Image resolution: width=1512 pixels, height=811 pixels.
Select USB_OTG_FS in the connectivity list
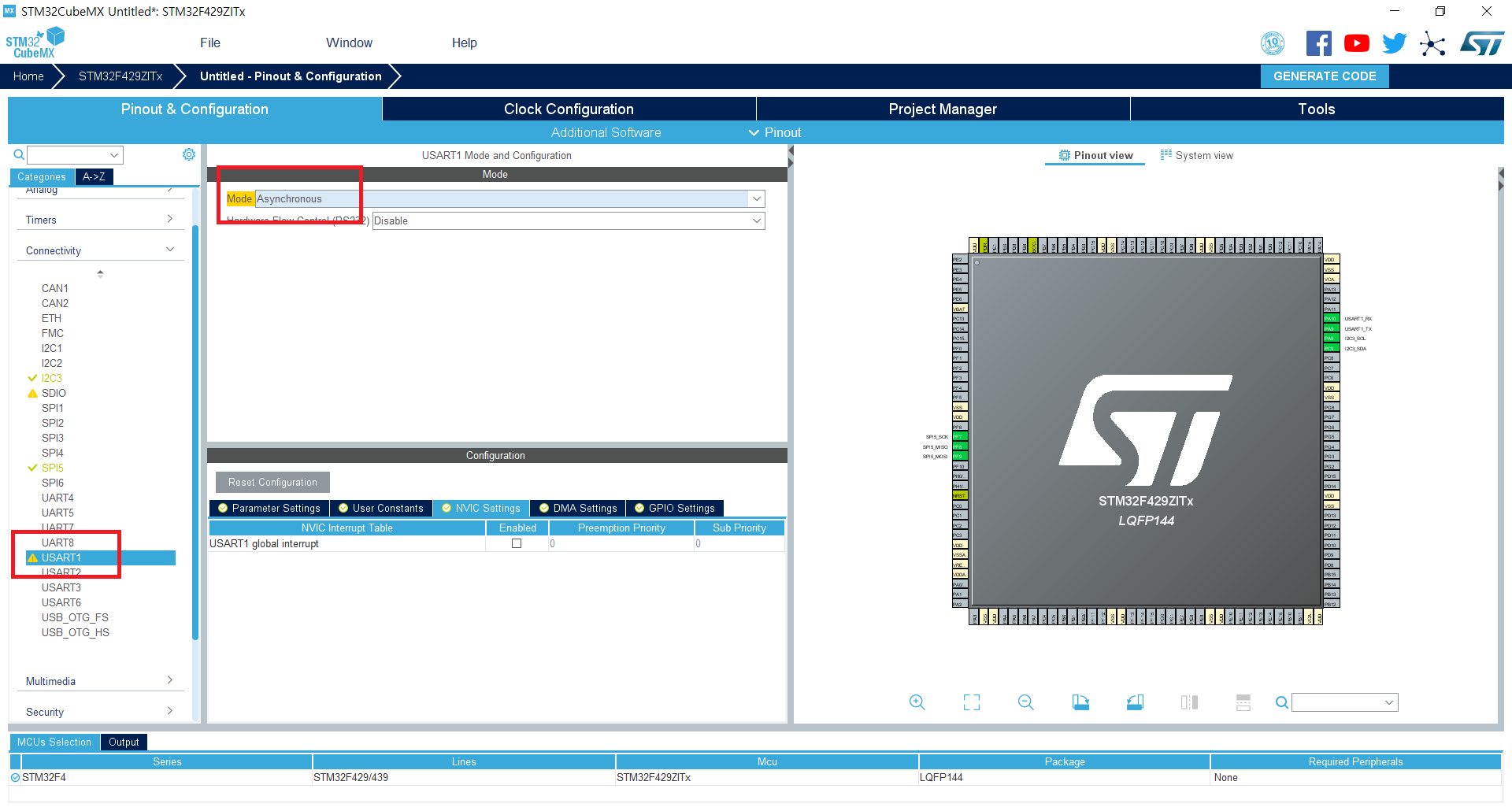(75, 617)
